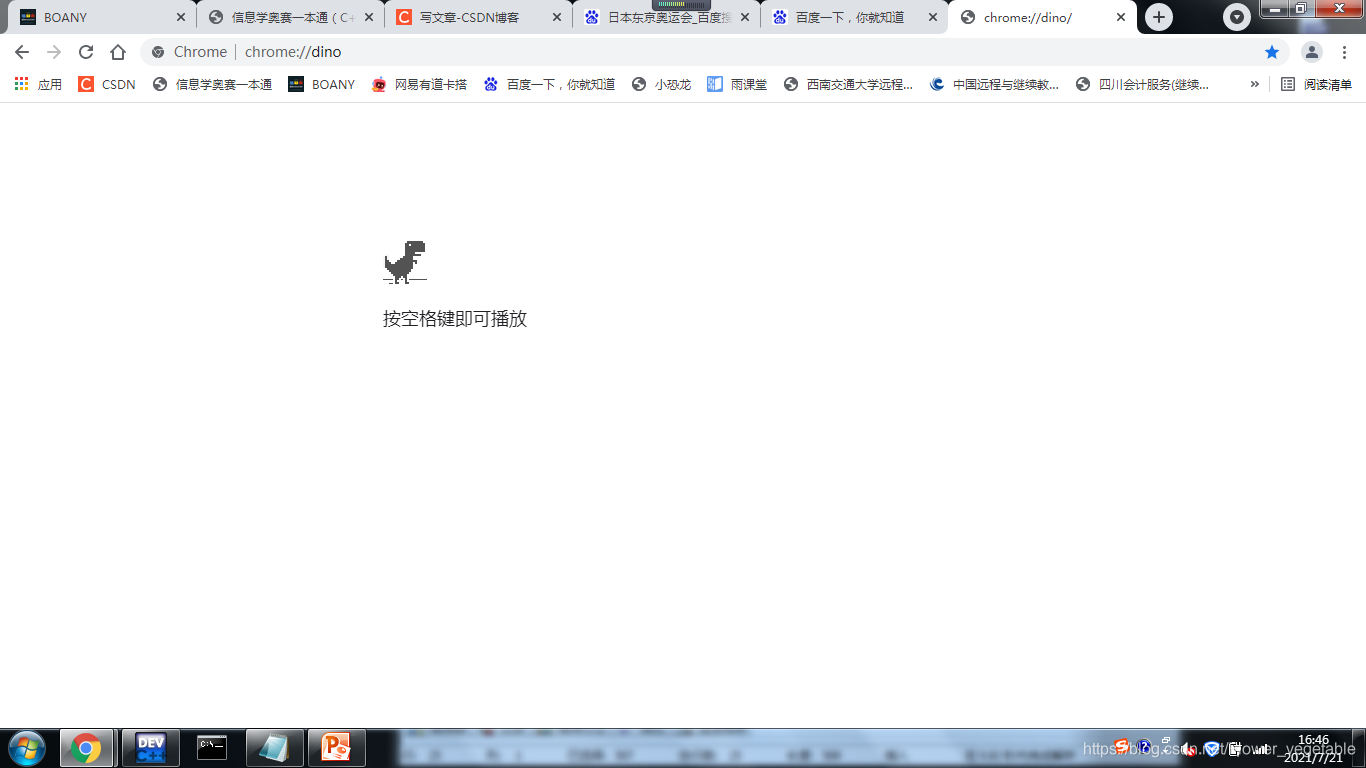Open the 四川会计服务 bookmark
The width and height of the screenshot is (1366, 768).
pyautogui.click(x=1142, y=84)
